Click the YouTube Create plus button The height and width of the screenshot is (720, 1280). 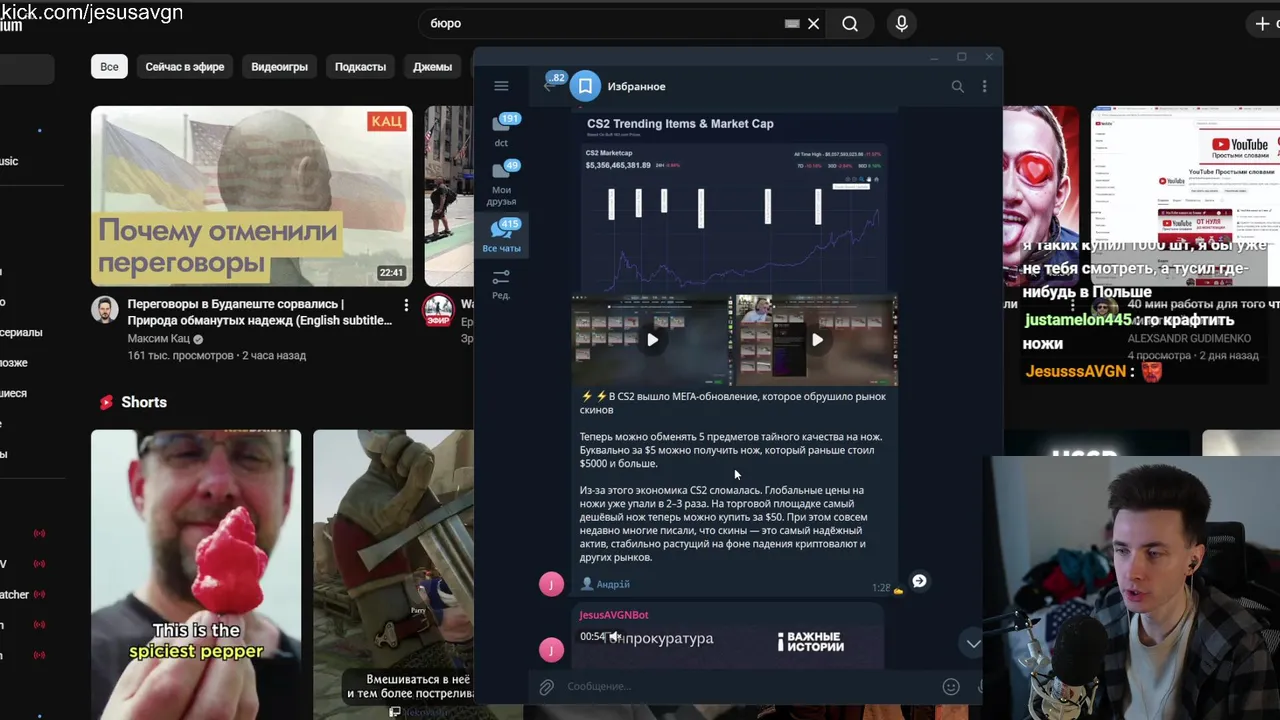(x=1263, y=24)
